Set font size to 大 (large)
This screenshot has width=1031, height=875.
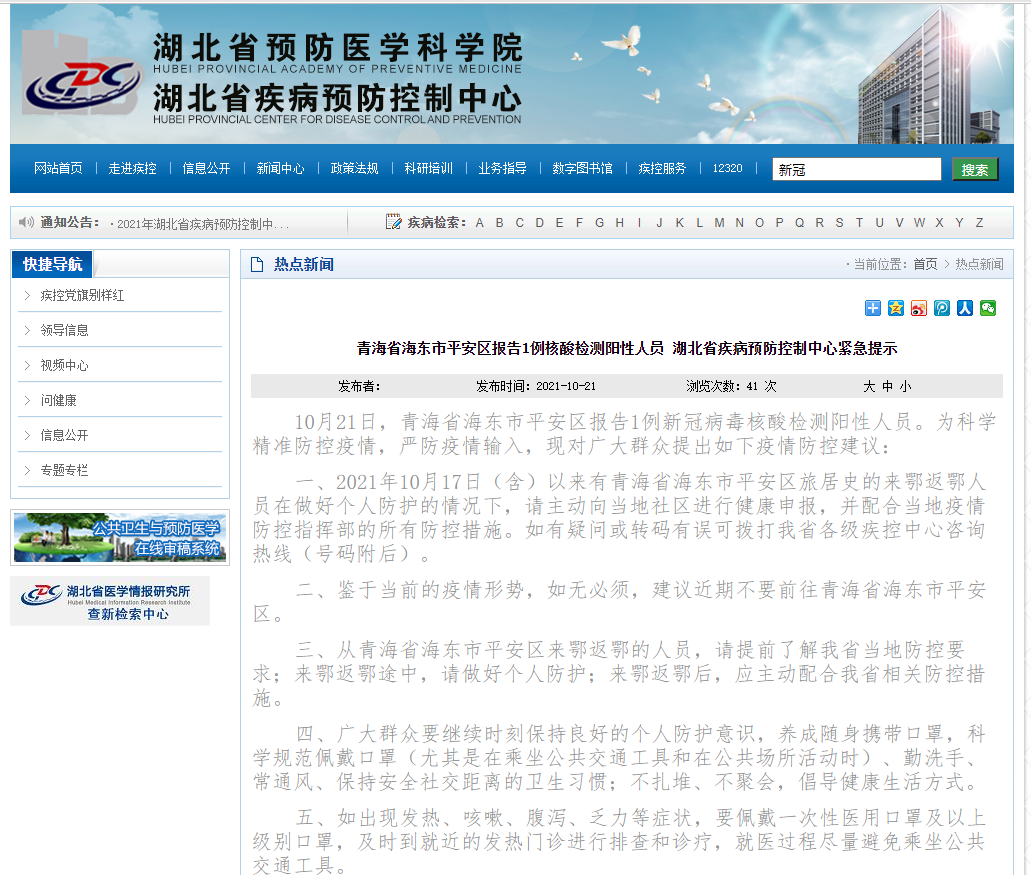[869, 386]
